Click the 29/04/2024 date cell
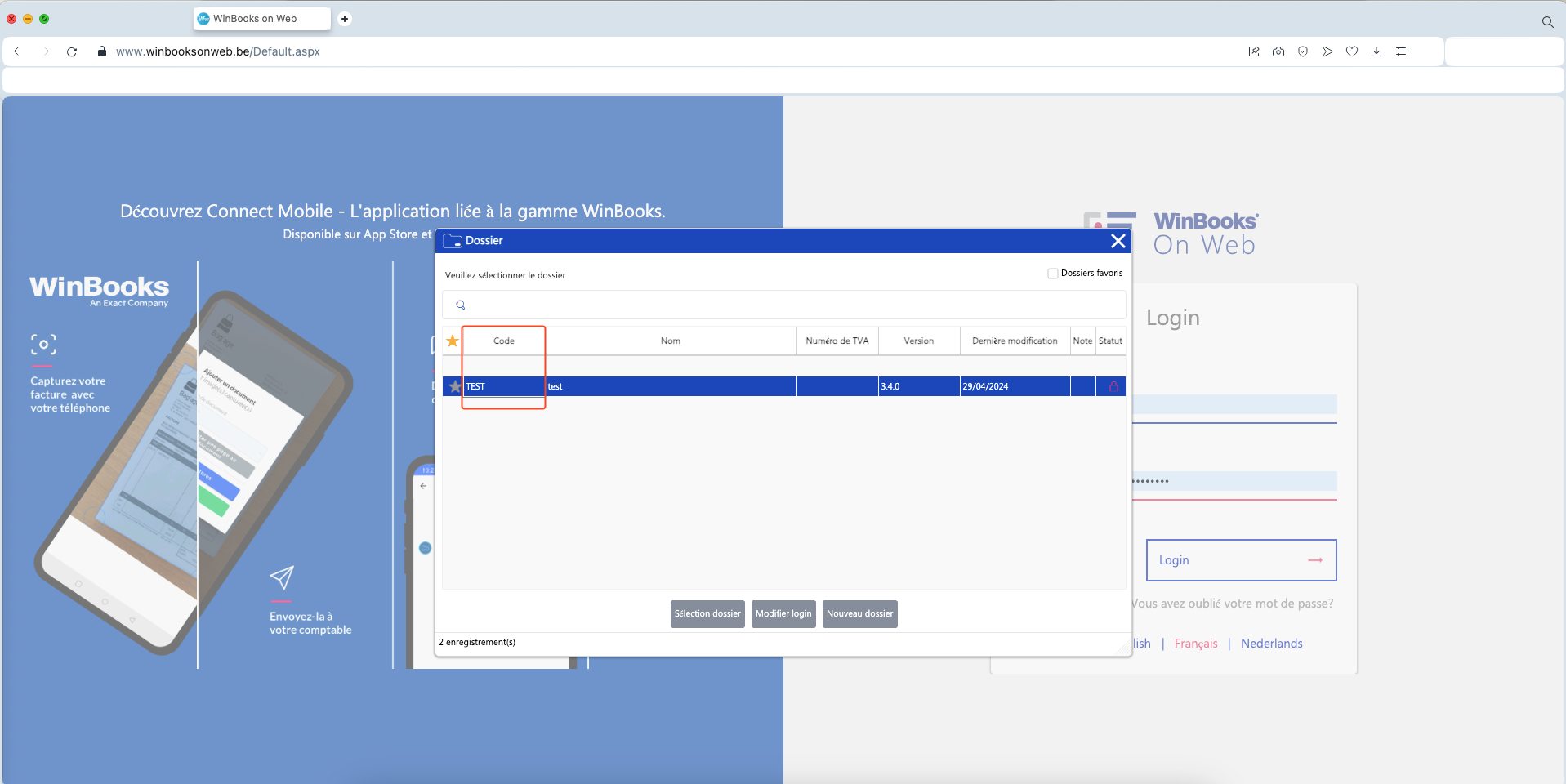The image size is (1566, 784). [x=1015, y=386]
